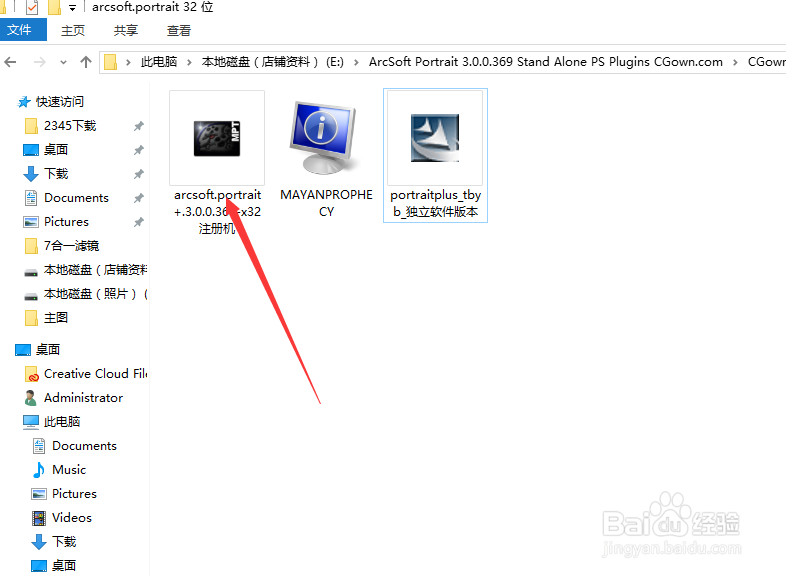Click the ArcSoft Portrait 3.0.0.369 breadcrumb
The width and height of the screenshot is (786, 576).
click(546, 62)
